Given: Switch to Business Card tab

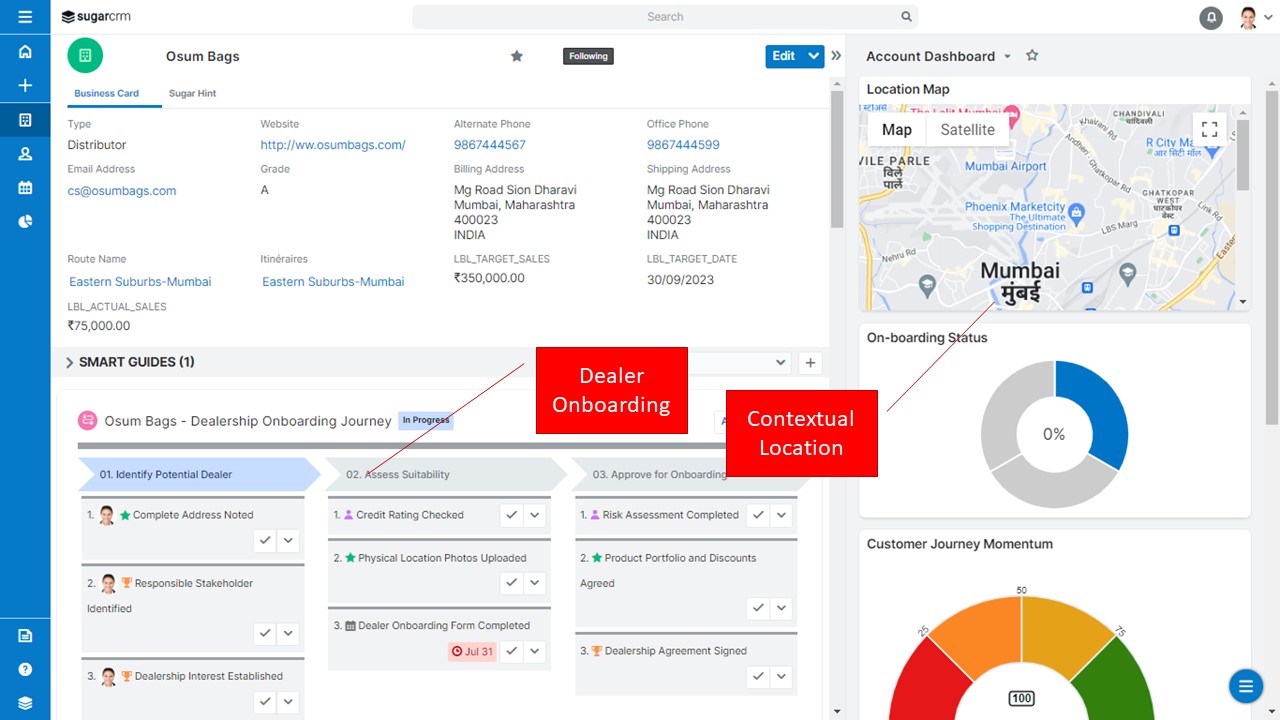Looking at the screenshot, I should pyautogui.click(x=106, y=93).
